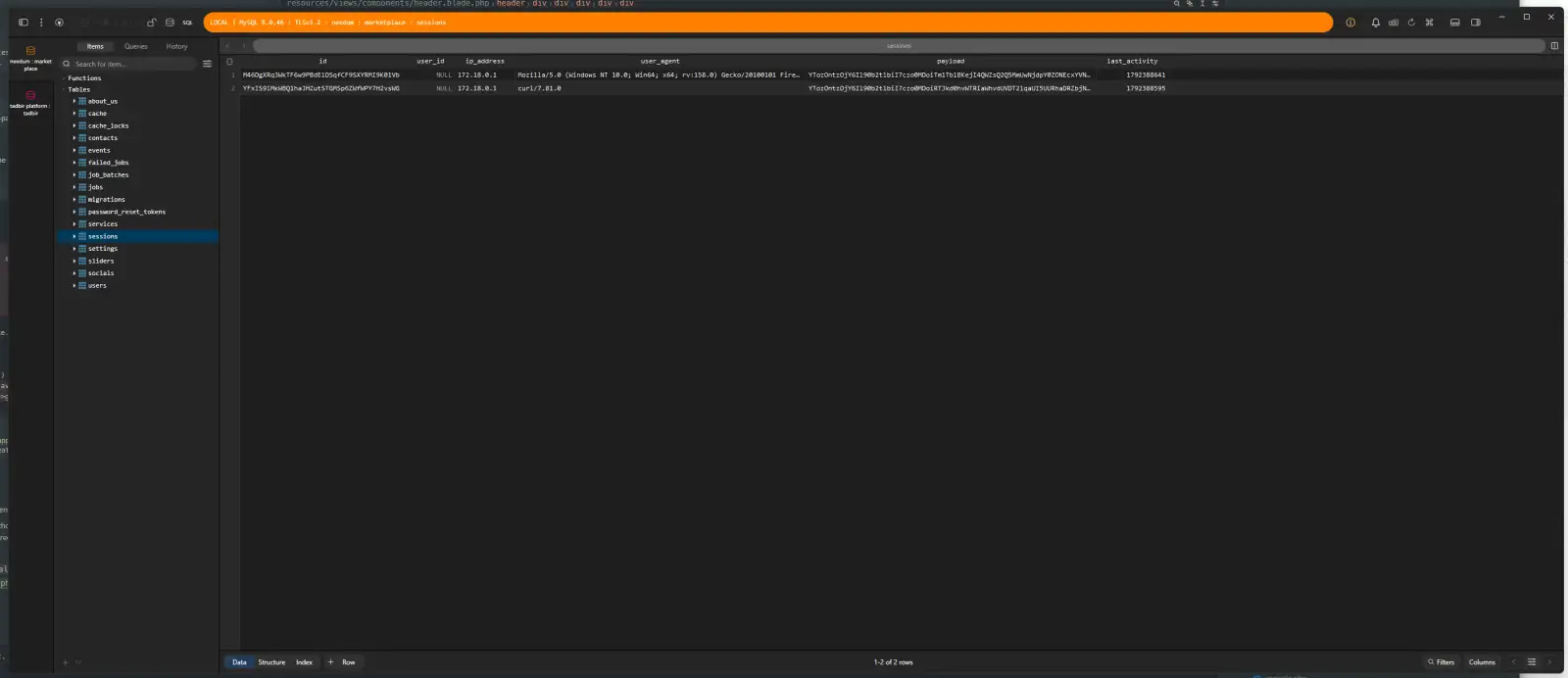
Task: Open the lock/unlock editing icon
Action: pos(151,23)
